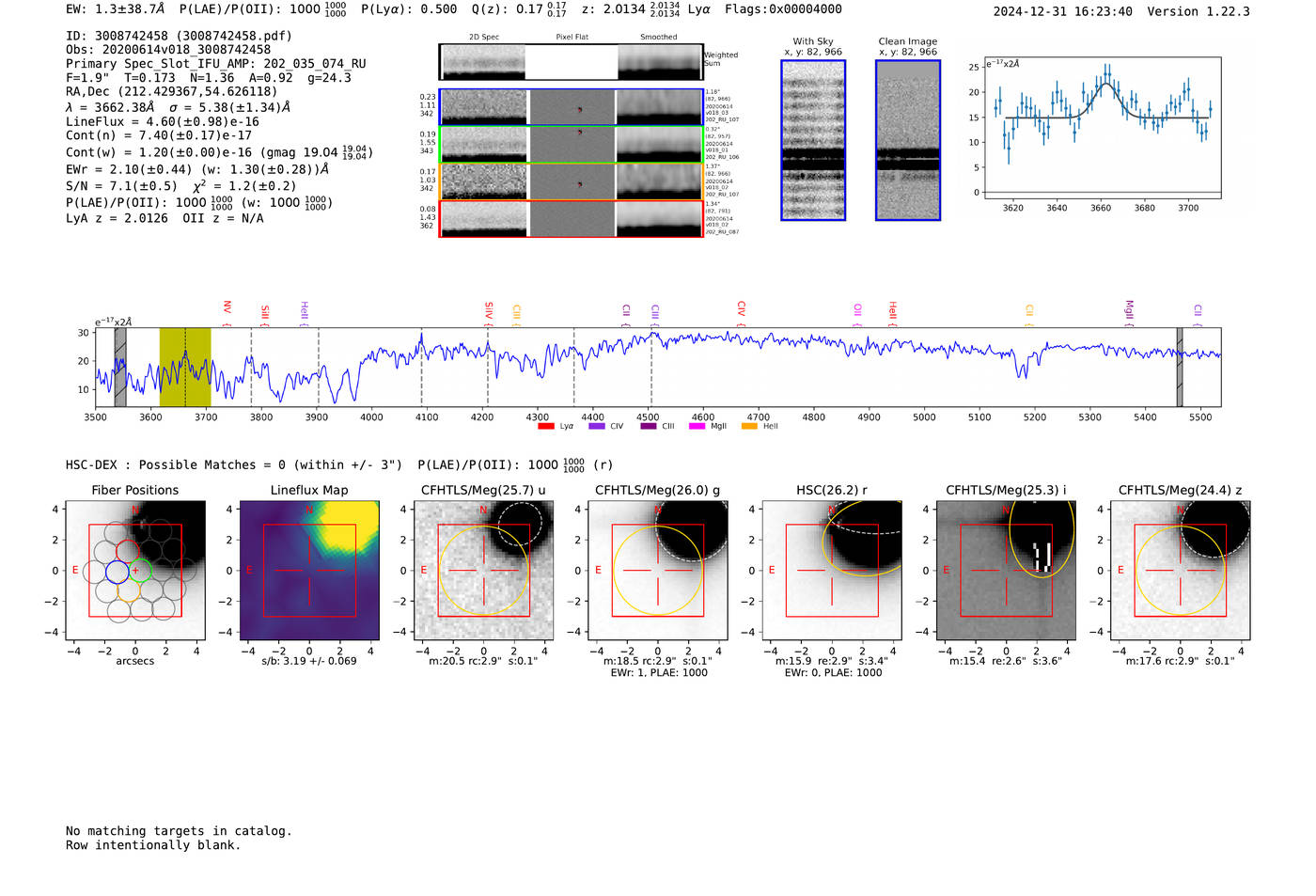Click the Obs: 20200614v018_3008742458 text

coord(168,50)
